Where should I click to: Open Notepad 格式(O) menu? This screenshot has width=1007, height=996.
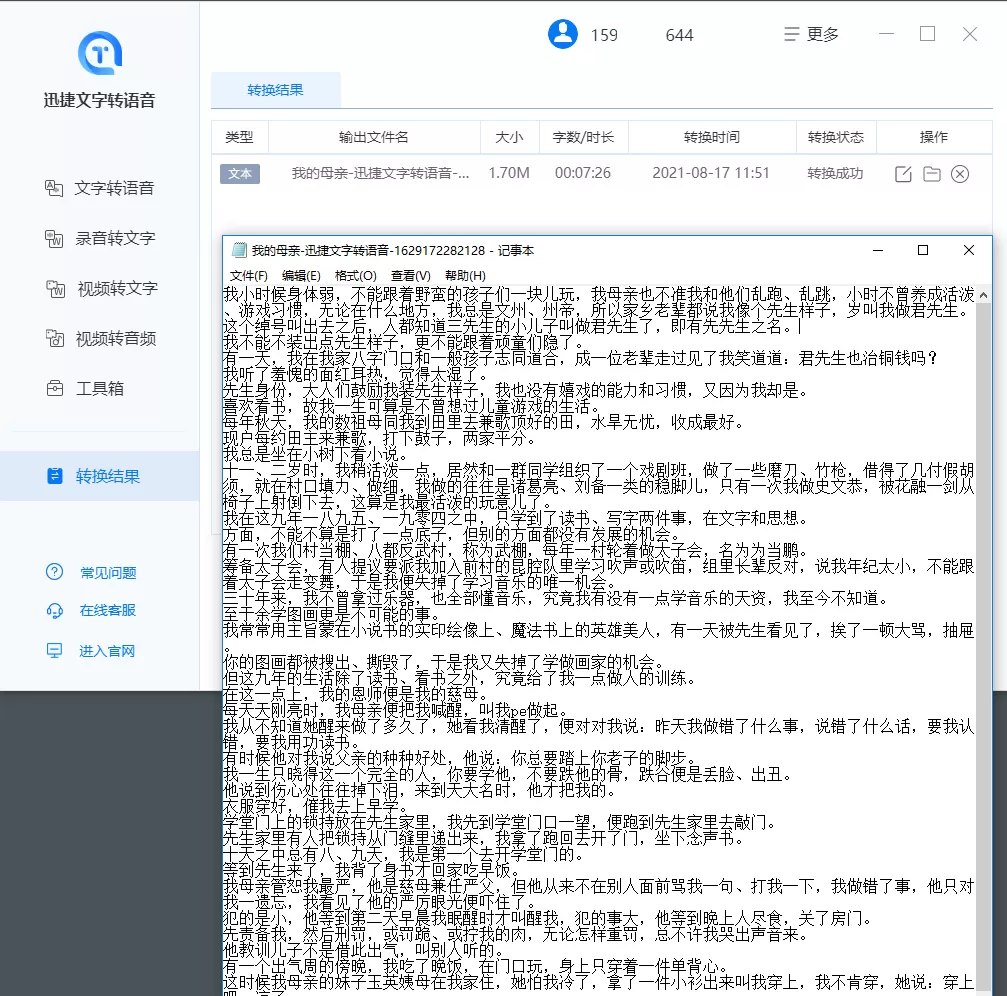coord(356,275)
